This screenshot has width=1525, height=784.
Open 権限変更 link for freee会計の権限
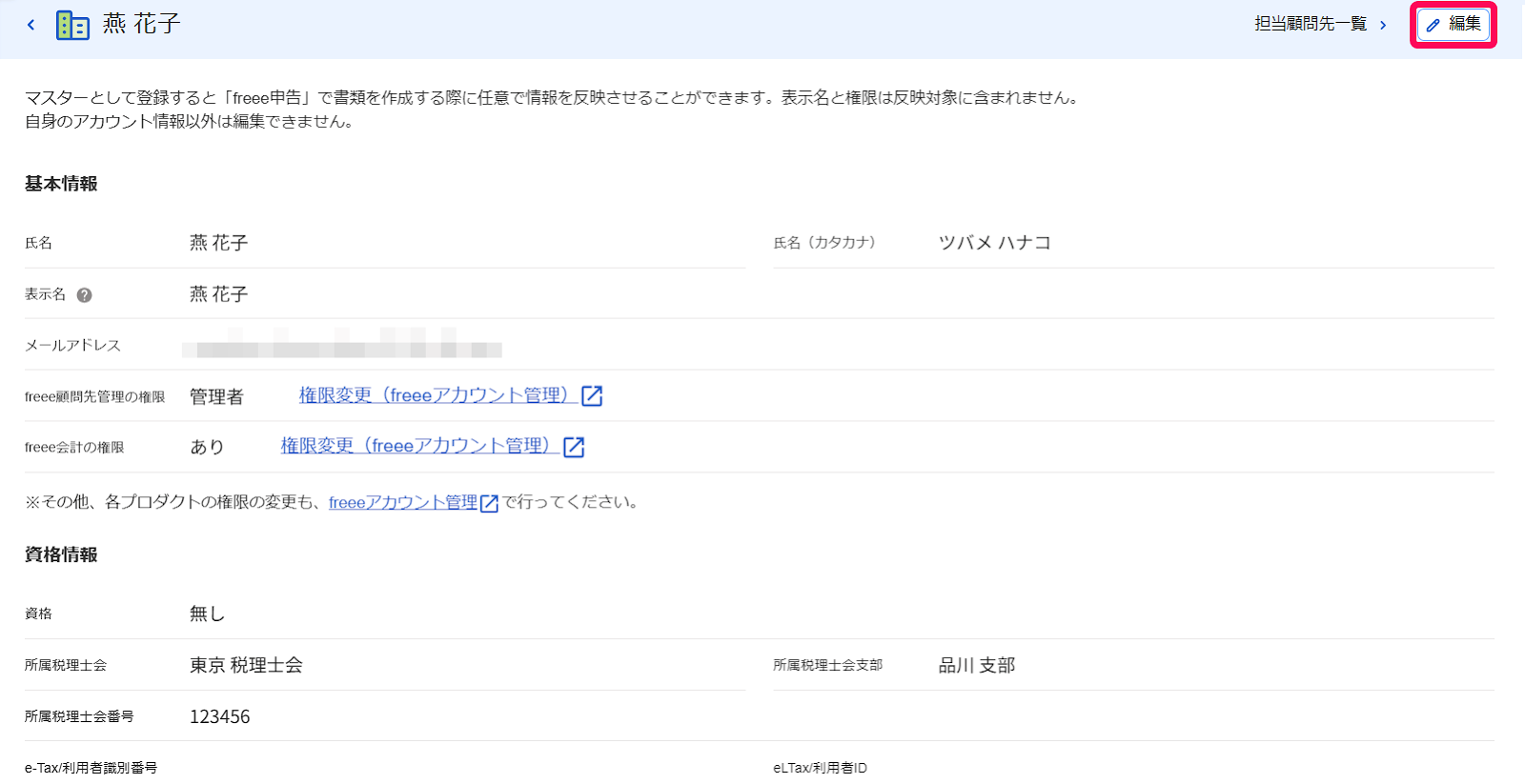point(433,446)
